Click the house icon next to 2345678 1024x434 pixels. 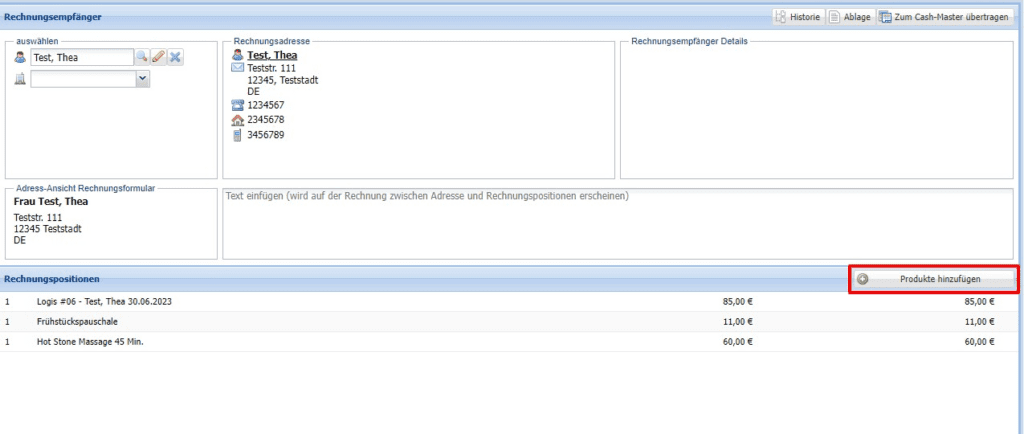(237, 120)
